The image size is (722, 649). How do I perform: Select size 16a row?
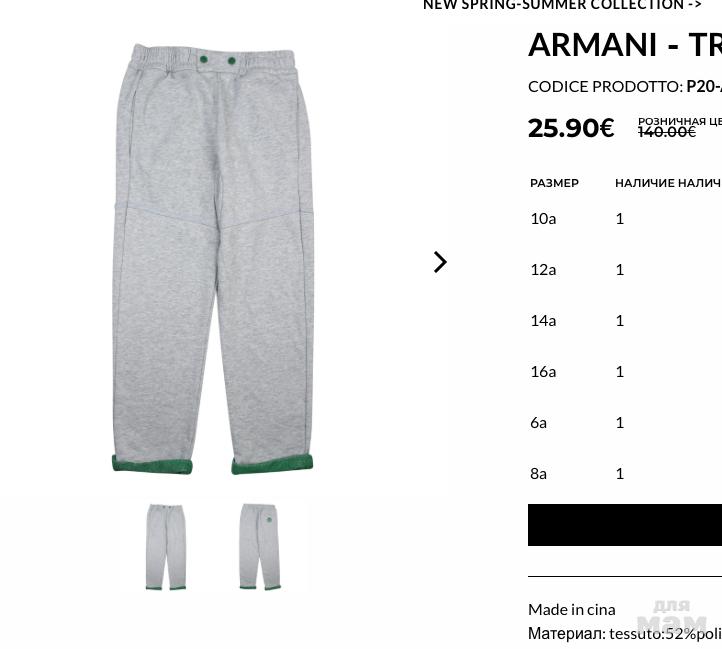pos(626,371)
